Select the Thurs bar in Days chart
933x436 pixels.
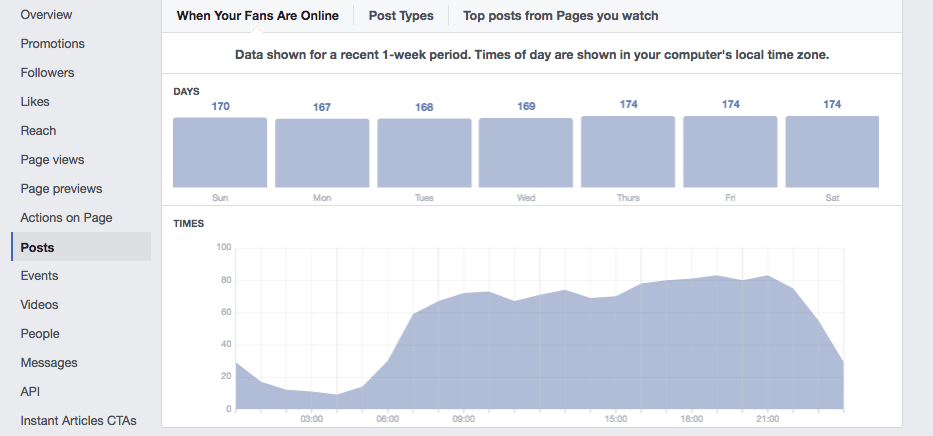[628, 152]
